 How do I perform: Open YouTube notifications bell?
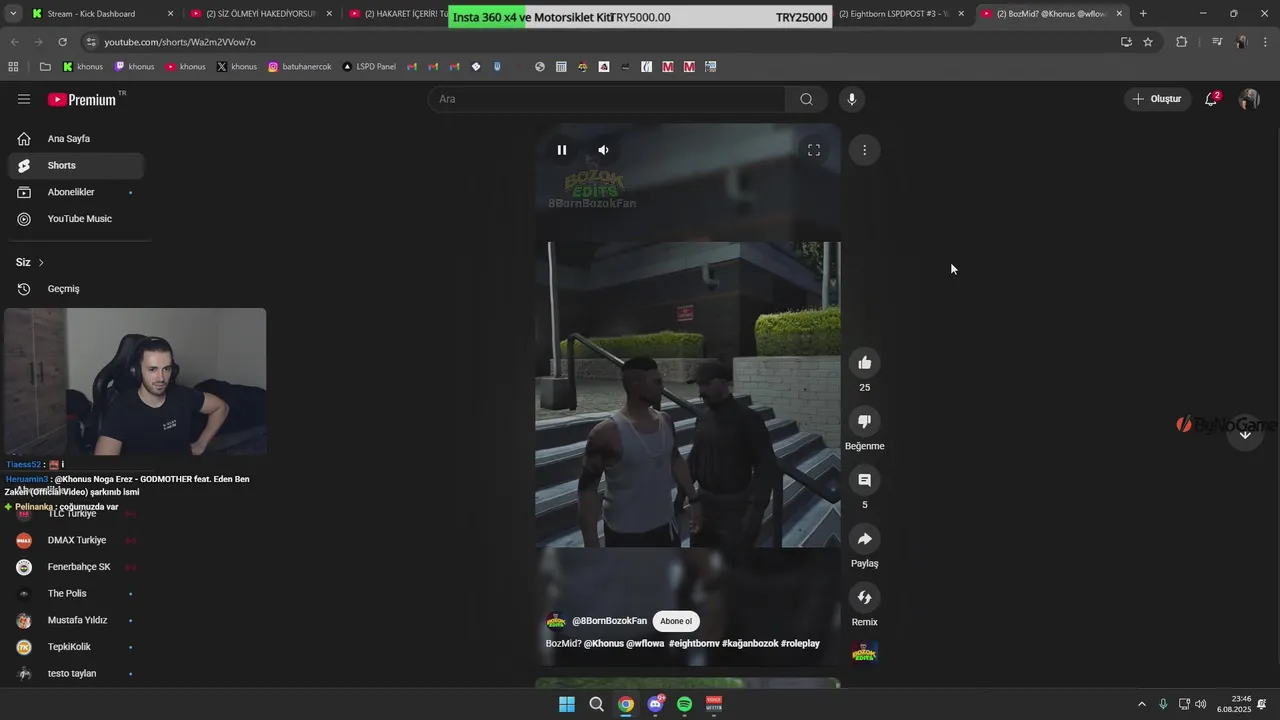[x=1211, y=99]
